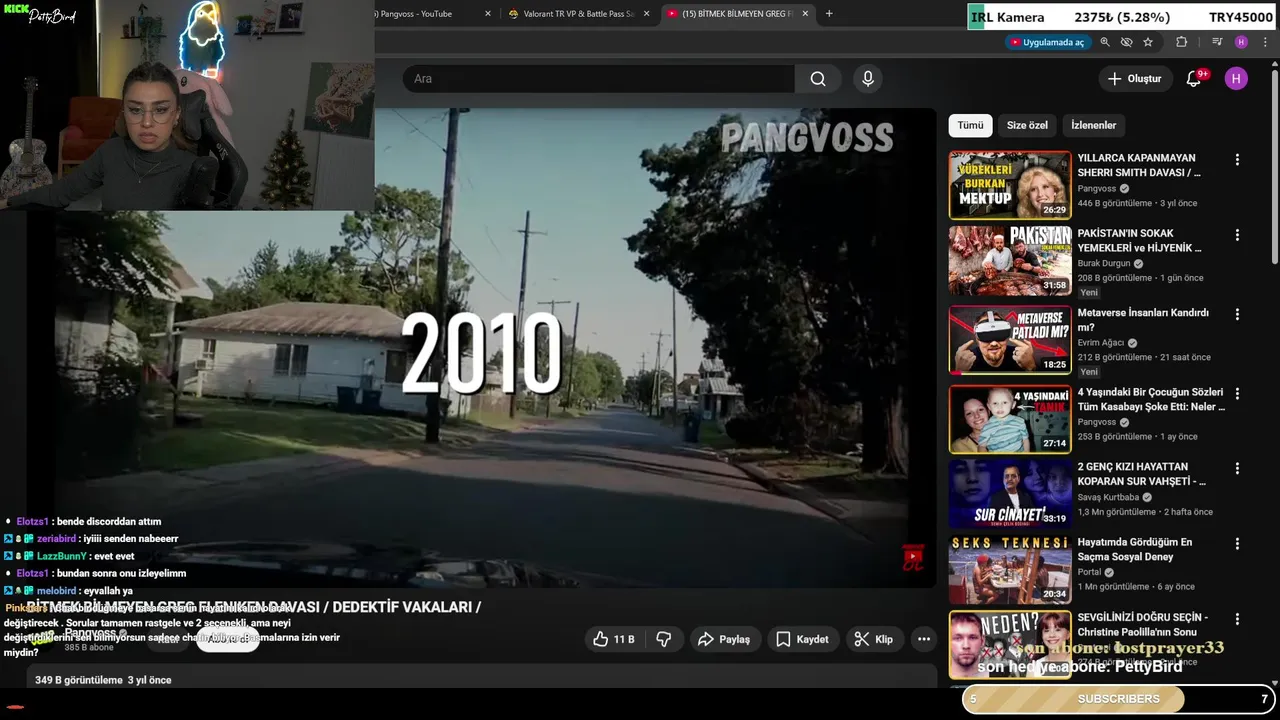The image size is (1280, 720).
Task: Open the purple H account avatar on YouTube
Action: pos(1236,79)
